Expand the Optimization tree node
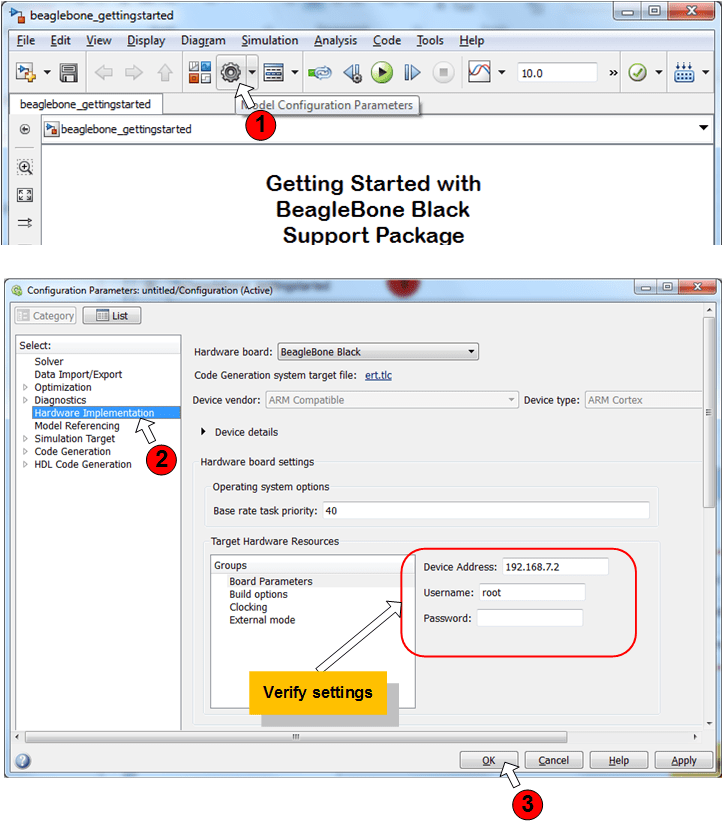This screenshot has width=723, height=830. click(x=26, y=387)
